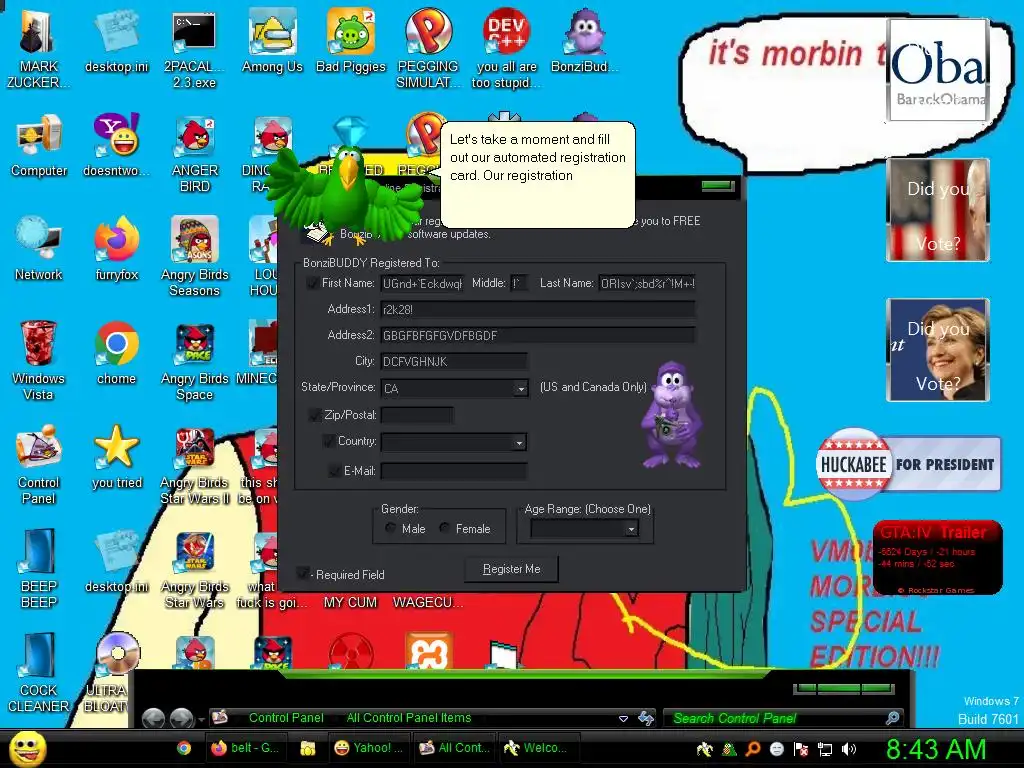Switch to 'All Cont...' taskbar window
The width and height of the screenshot is (1024, 768).
[x=455, y=748]
